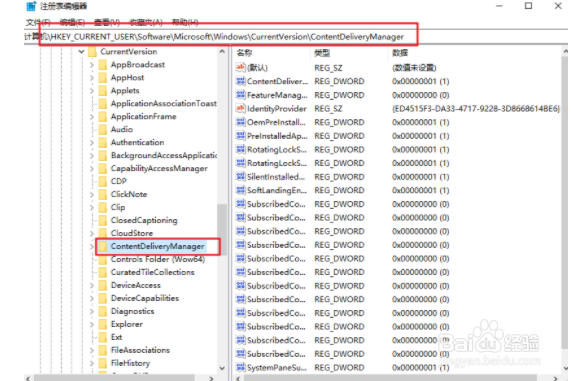Click the DWORD icon beside SoftLandingEn... value

240,190
